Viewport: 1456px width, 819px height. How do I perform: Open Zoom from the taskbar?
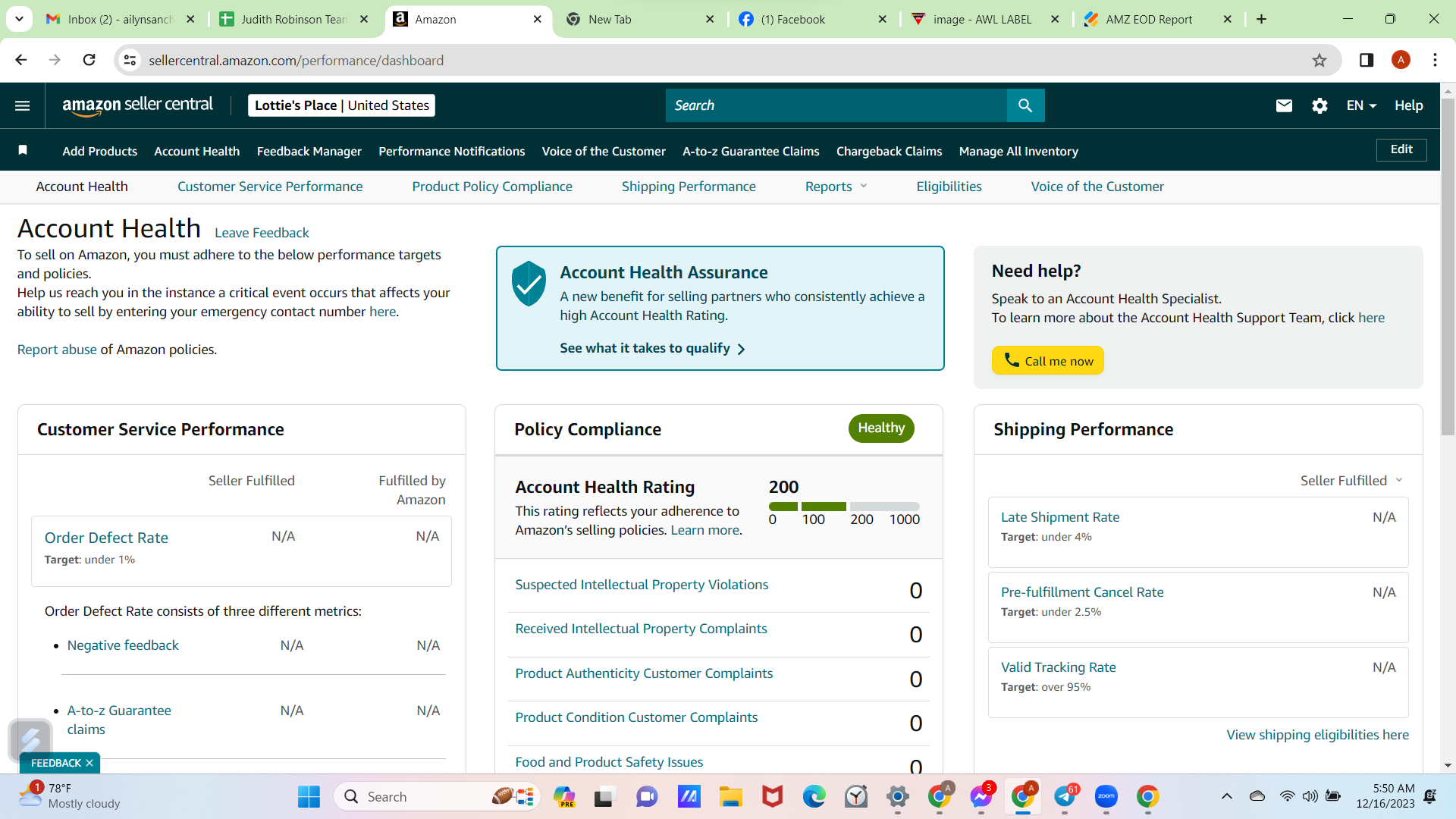click(1106, 797)
